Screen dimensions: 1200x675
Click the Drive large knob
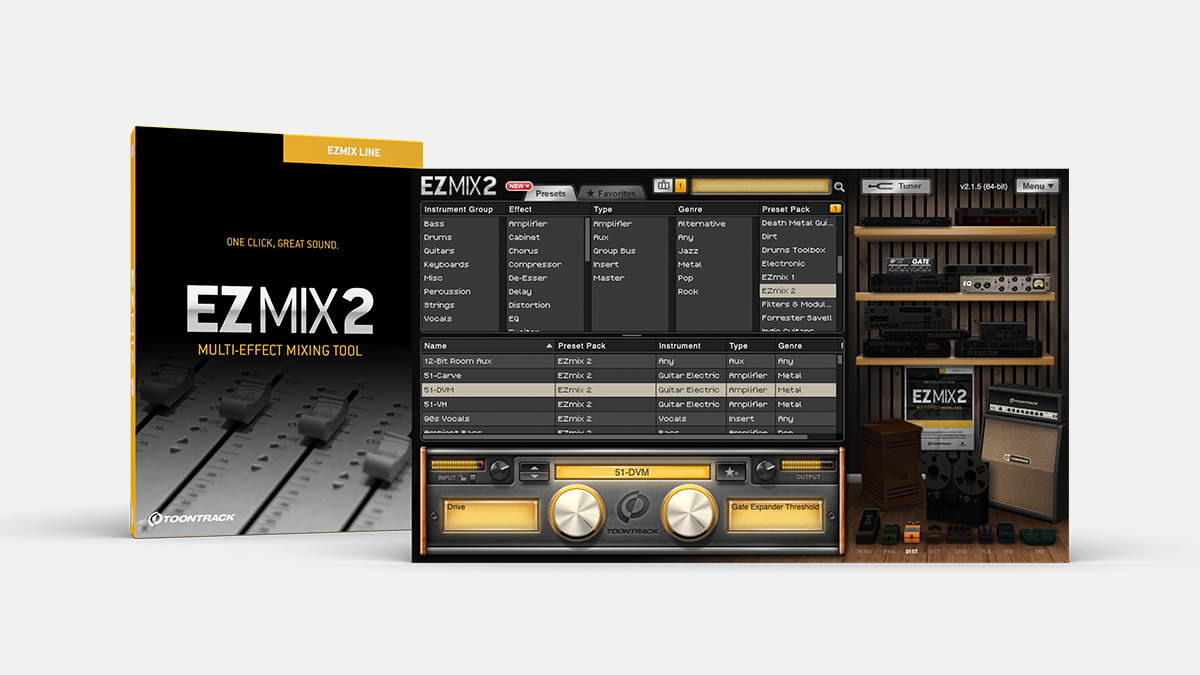point(577,513)
